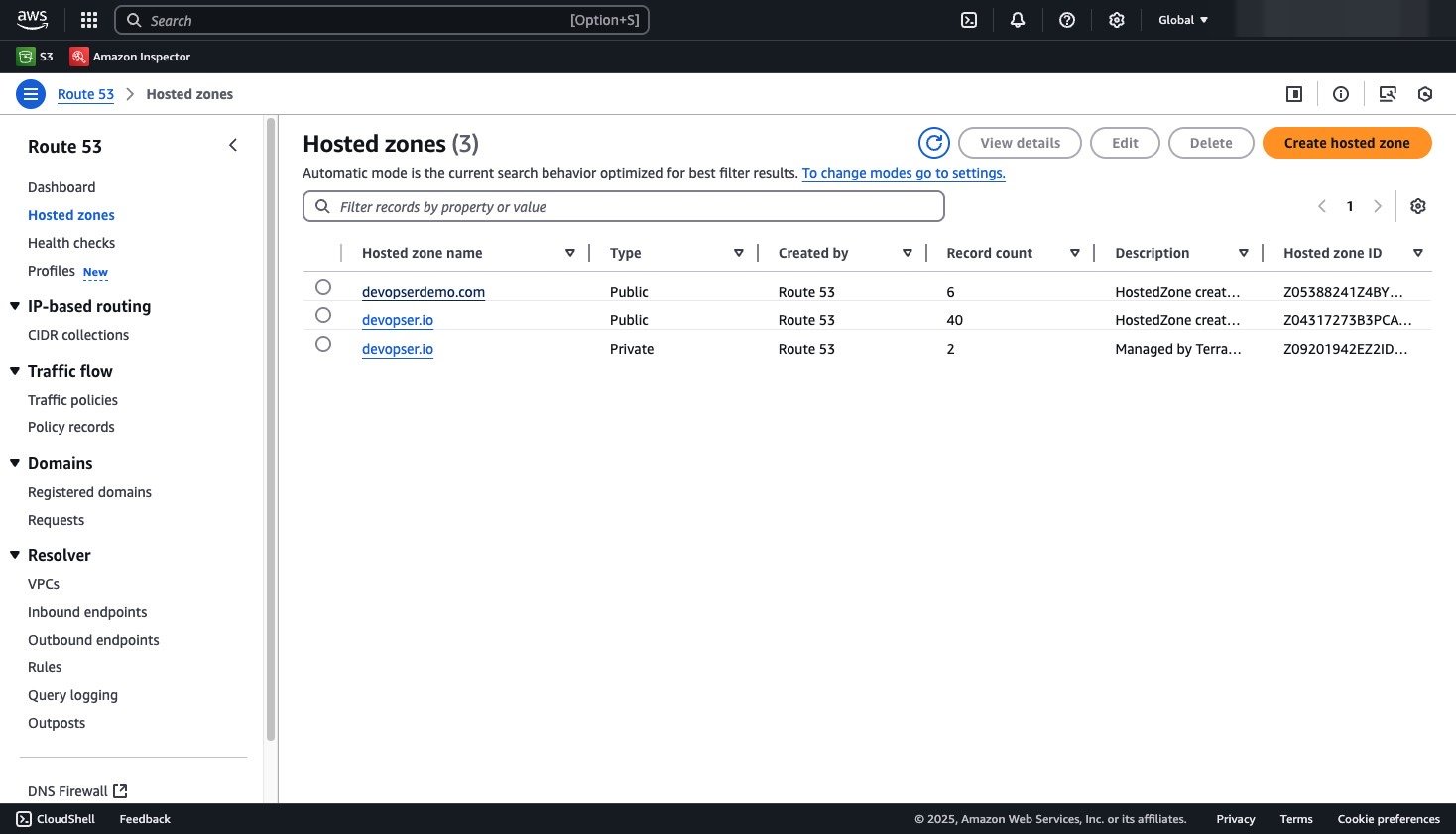Viewport: 1456px width, 834px height.
Task: Collapse the Resolver section
Action: click(x=15, y=555)
